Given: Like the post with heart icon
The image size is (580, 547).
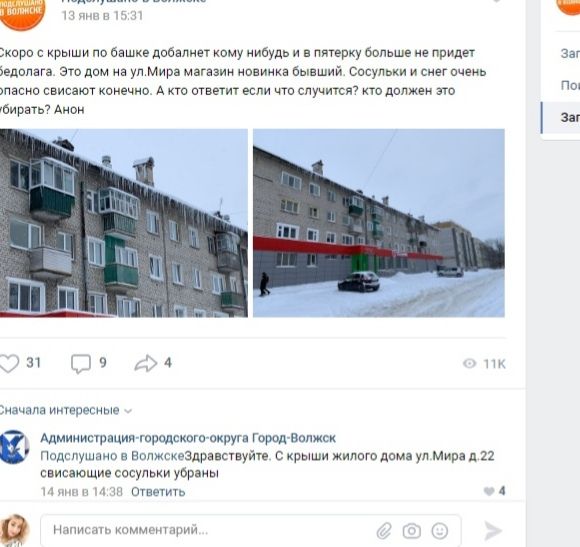Looking at the screenshot, I should [x=9, y=363].
